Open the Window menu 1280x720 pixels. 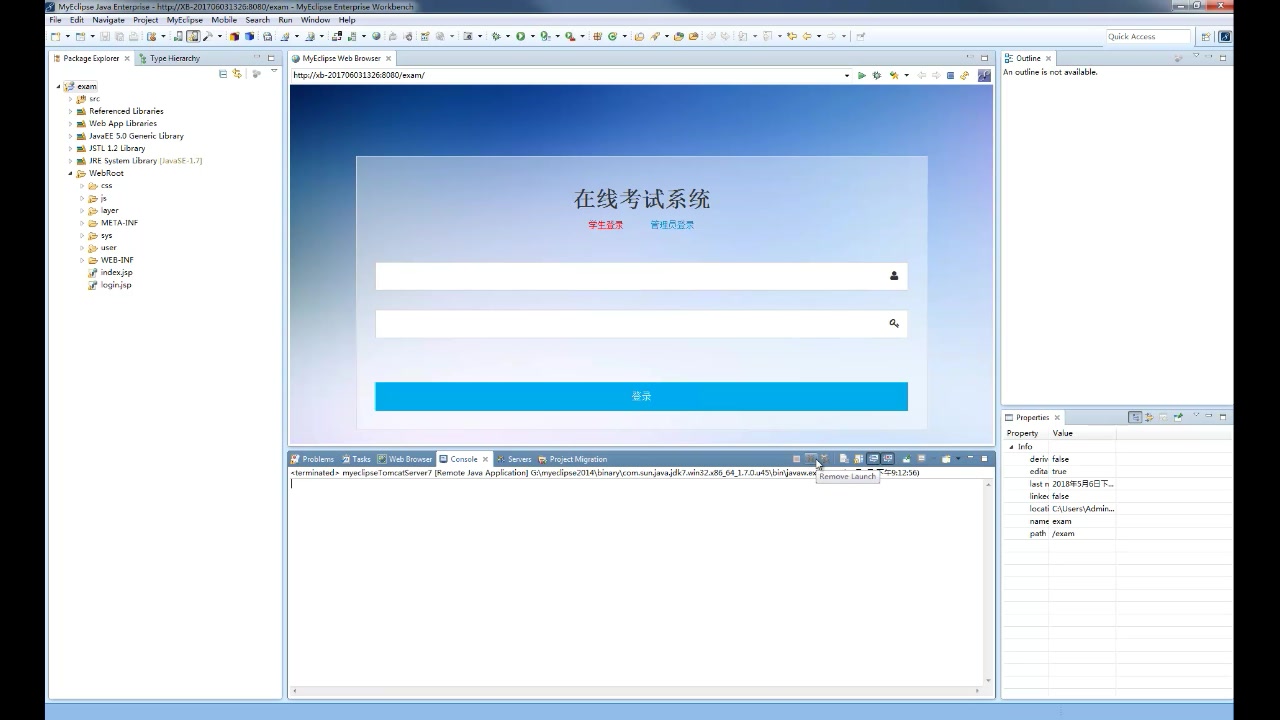click(x=315, y=20)
